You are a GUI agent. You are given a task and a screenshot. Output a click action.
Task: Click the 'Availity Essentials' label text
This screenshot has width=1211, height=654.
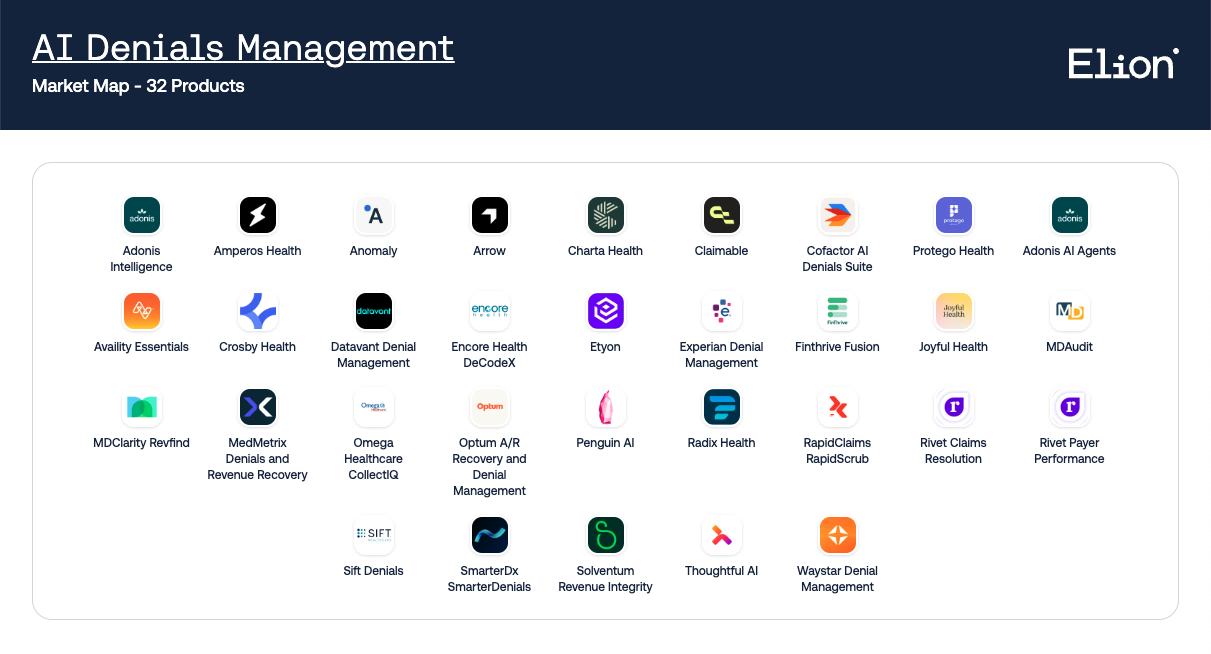pyautogui.click(x=141, y=347)
